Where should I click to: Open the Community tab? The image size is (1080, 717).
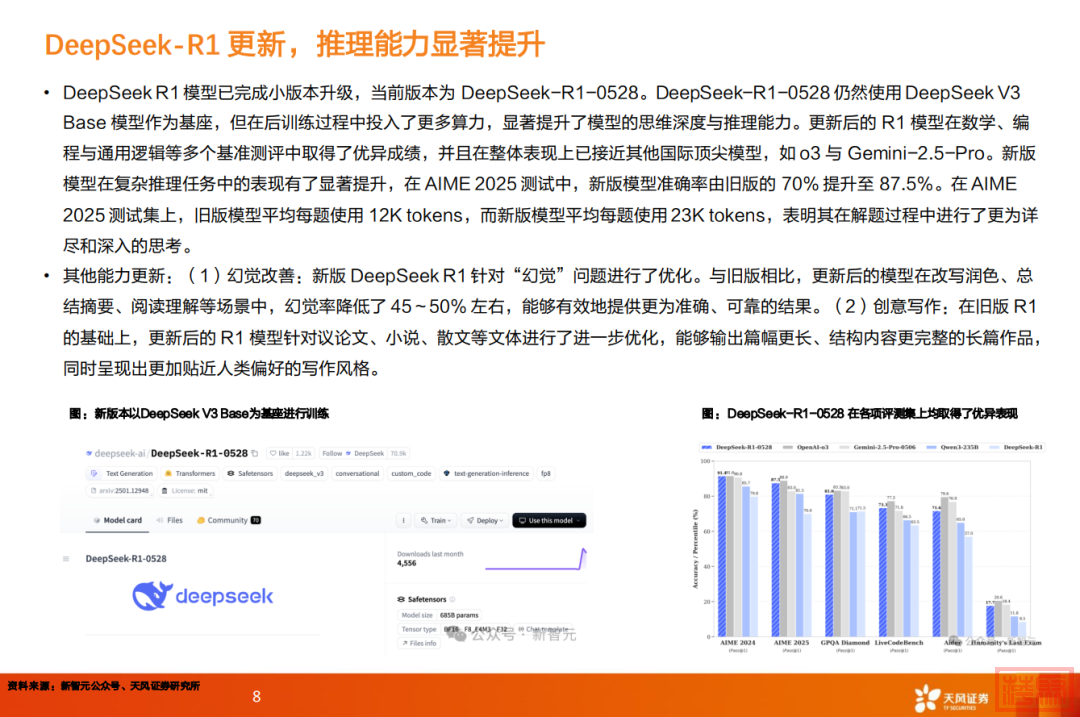pyautogui.click(x=229, y=520)
